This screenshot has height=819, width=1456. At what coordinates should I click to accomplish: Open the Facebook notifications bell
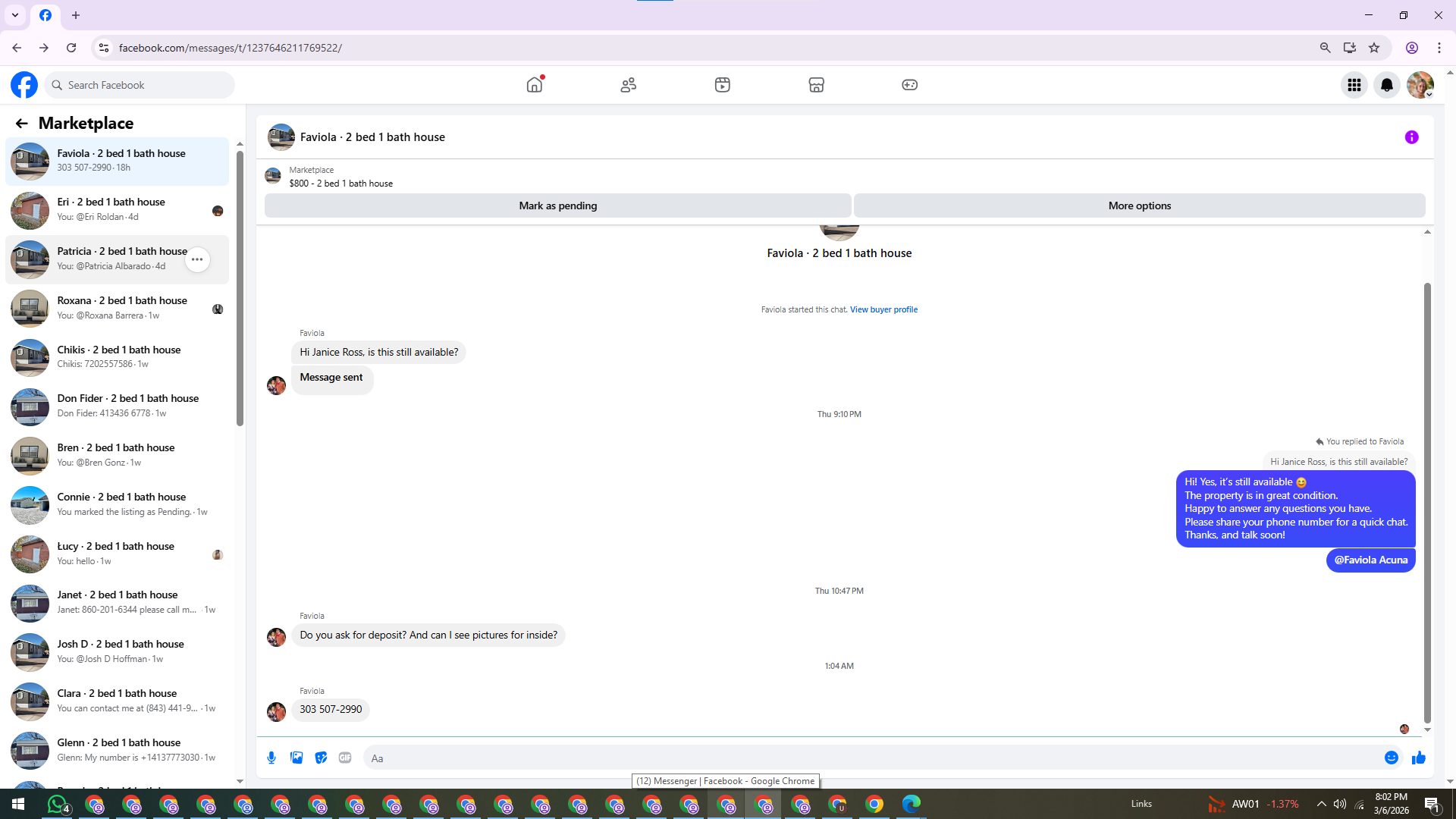(1387, 85)
